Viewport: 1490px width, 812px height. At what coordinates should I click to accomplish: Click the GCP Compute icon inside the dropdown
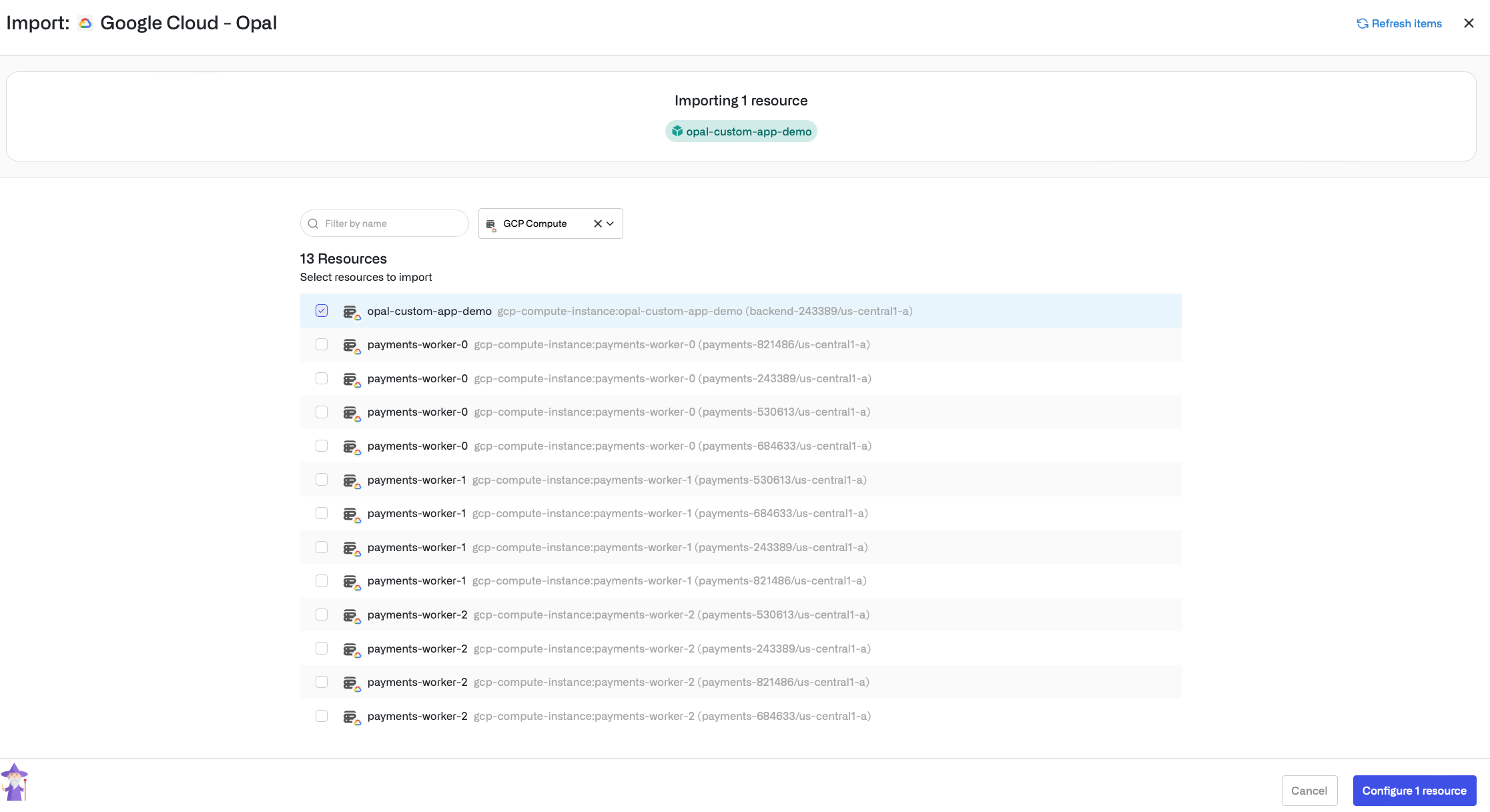coord(491,224)
